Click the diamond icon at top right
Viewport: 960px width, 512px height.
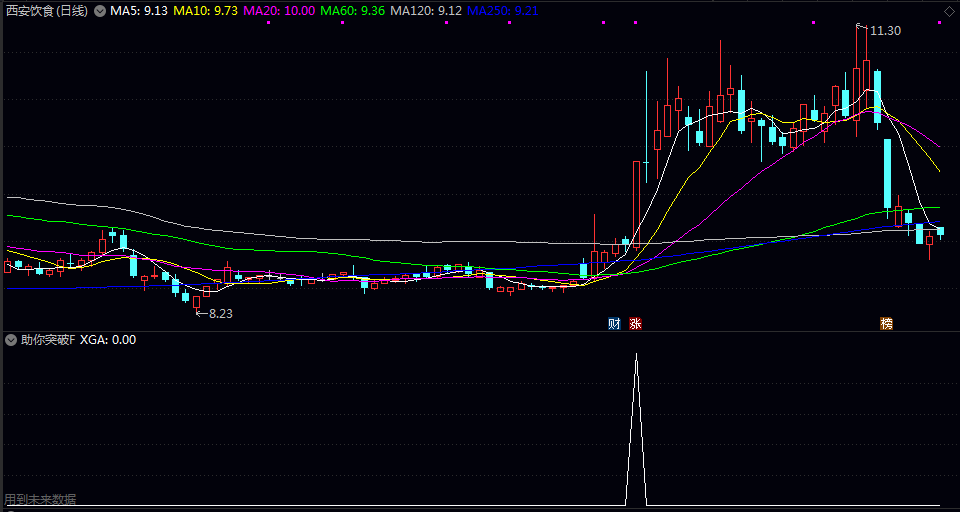pos(950,11)
